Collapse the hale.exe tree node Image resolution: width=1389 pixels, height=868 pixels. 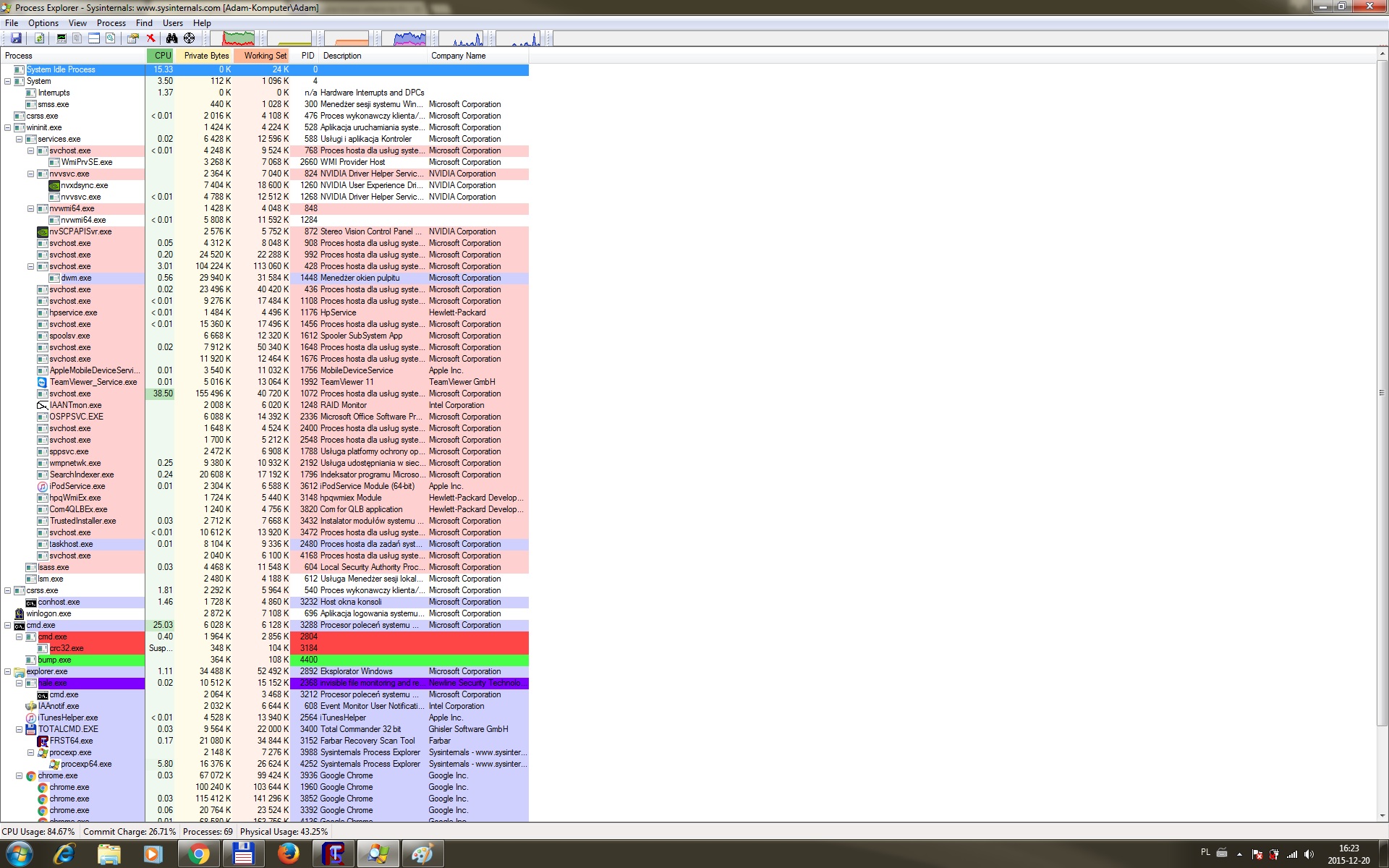20,683
